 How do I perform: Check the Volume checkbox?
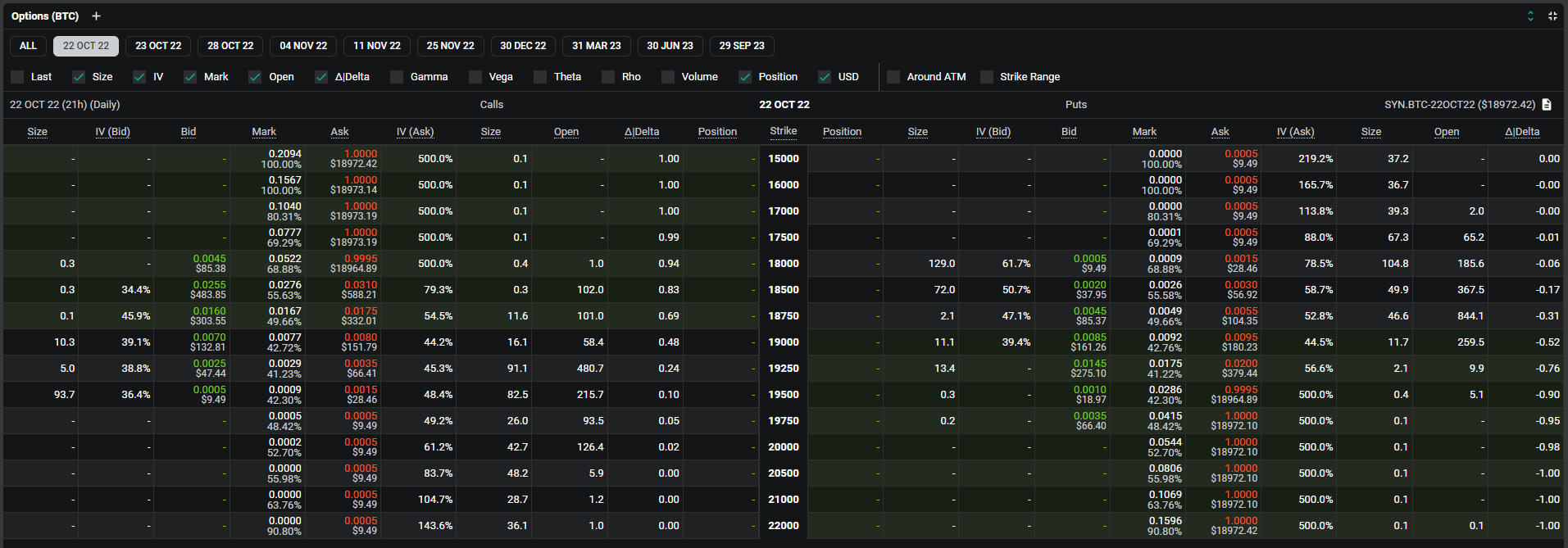668,77
